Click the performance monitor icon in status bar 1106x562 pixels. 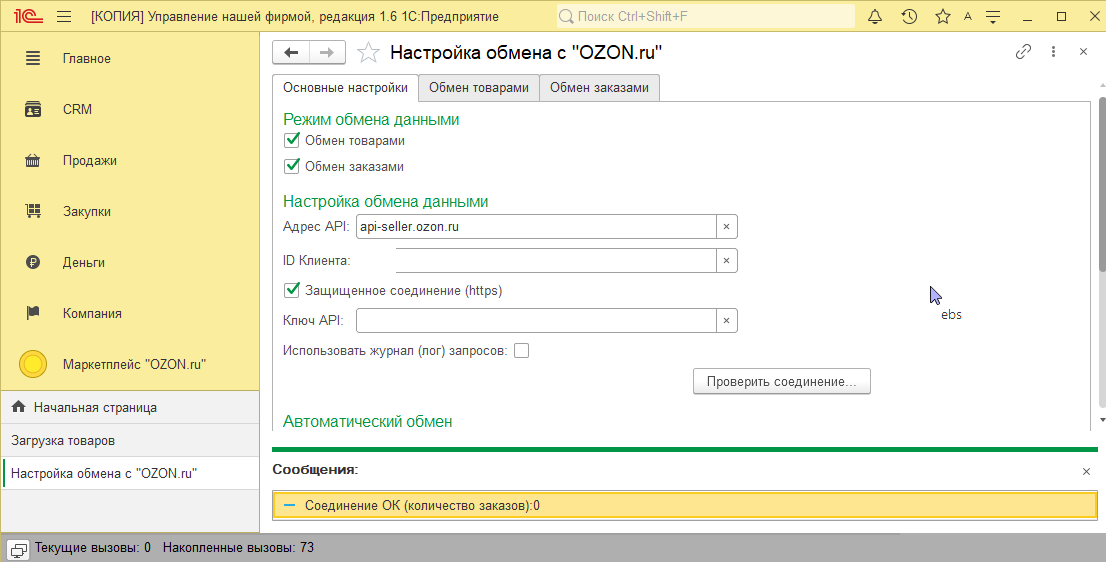[x=18, y=549]
